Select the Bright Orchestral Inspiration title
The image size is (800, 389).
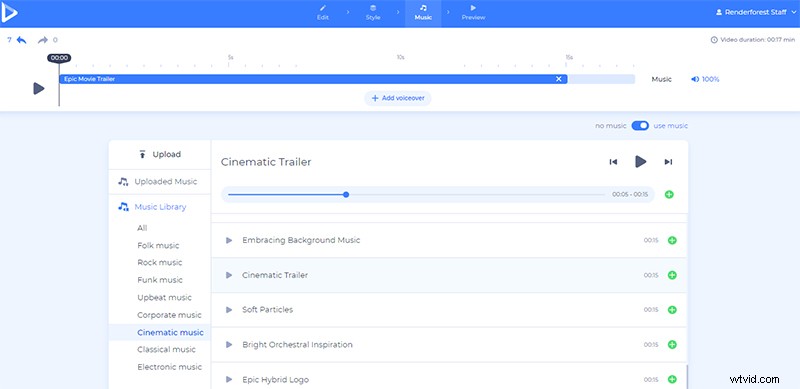297,345
